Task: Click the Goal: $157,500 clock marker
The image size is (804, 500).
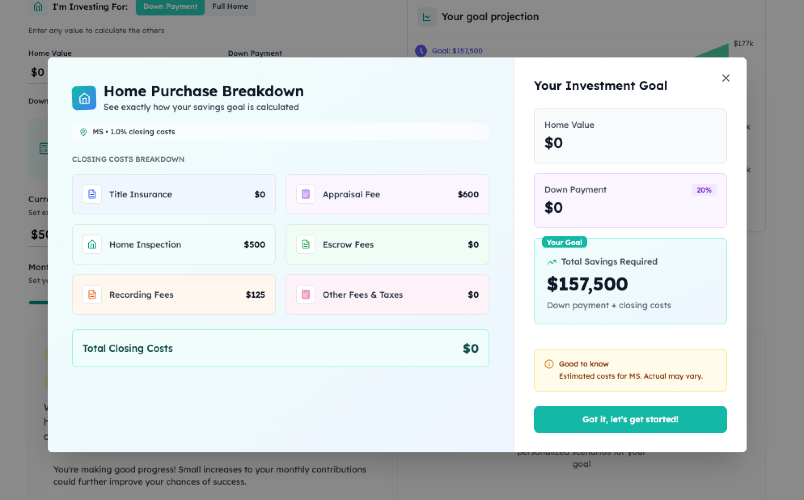Action: pos(421,51)
